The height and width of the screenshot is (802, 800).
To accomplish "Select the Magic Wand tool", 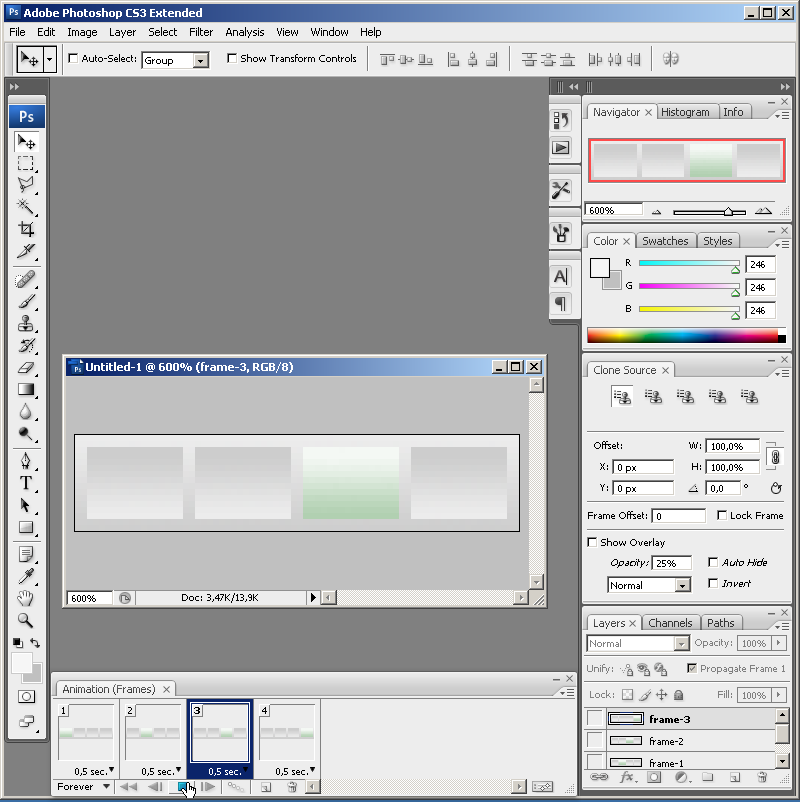I will click(26, 207).
